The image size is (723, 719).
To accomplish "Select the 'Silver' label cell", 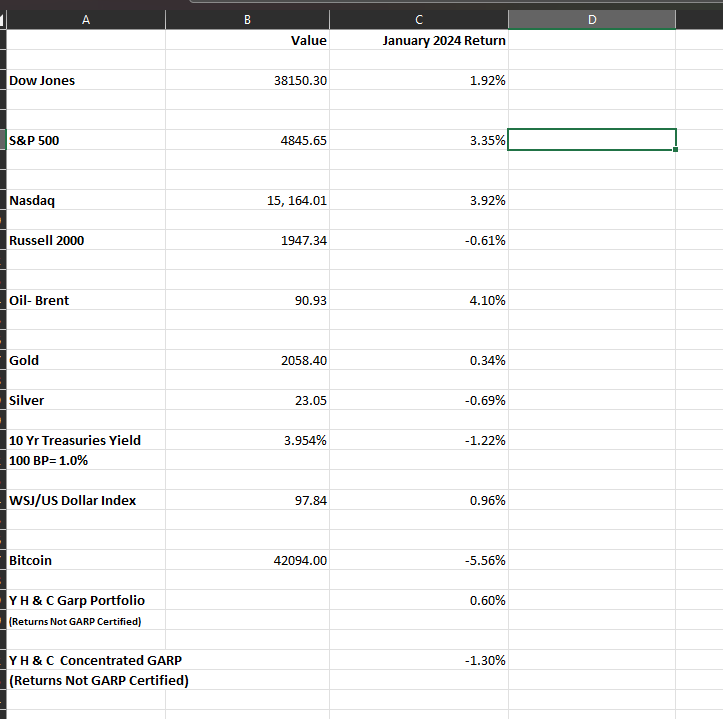I will click(x=86, y=400).
